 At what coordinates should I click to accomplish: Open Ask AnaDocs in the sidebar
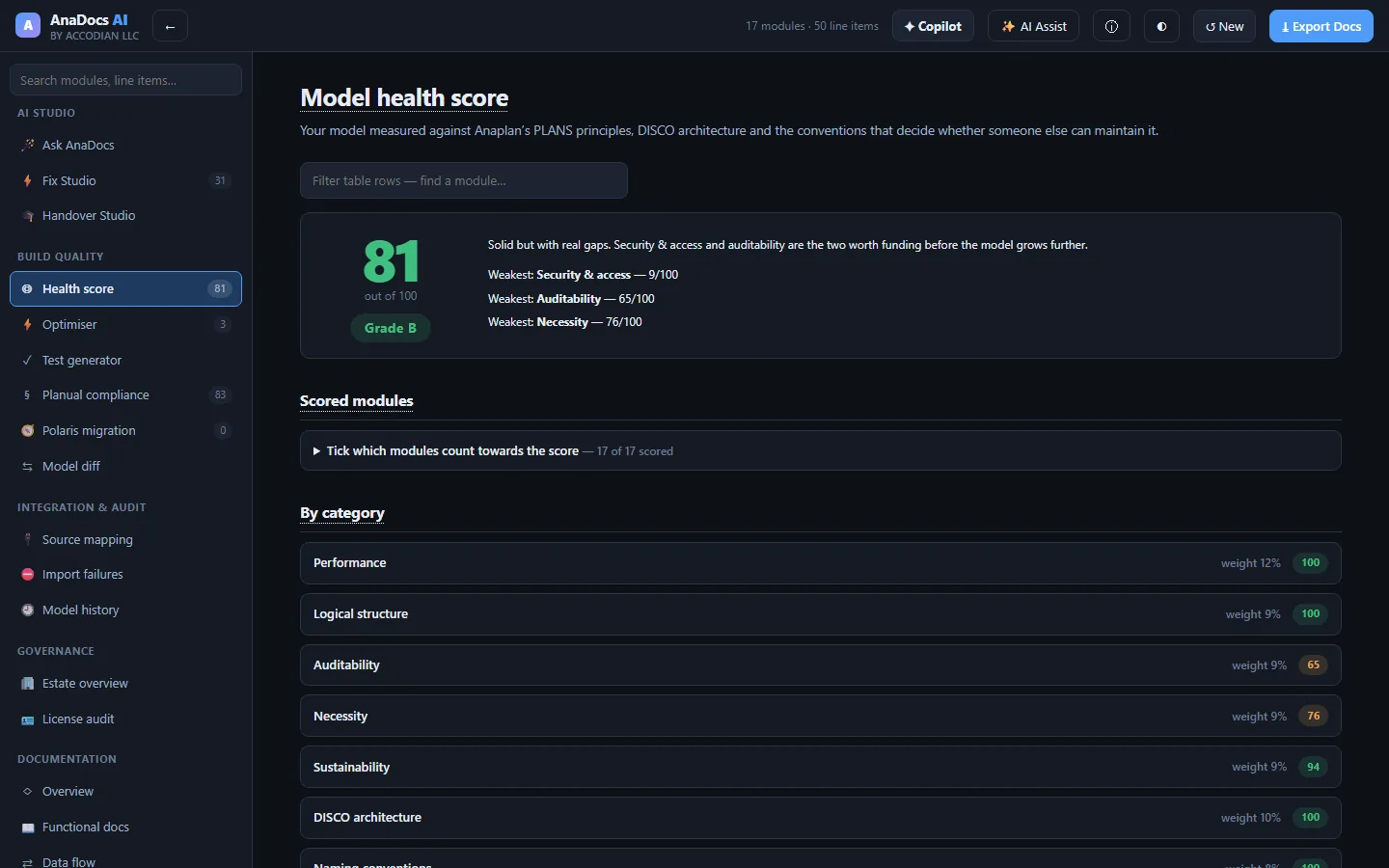tap(125, 145)
